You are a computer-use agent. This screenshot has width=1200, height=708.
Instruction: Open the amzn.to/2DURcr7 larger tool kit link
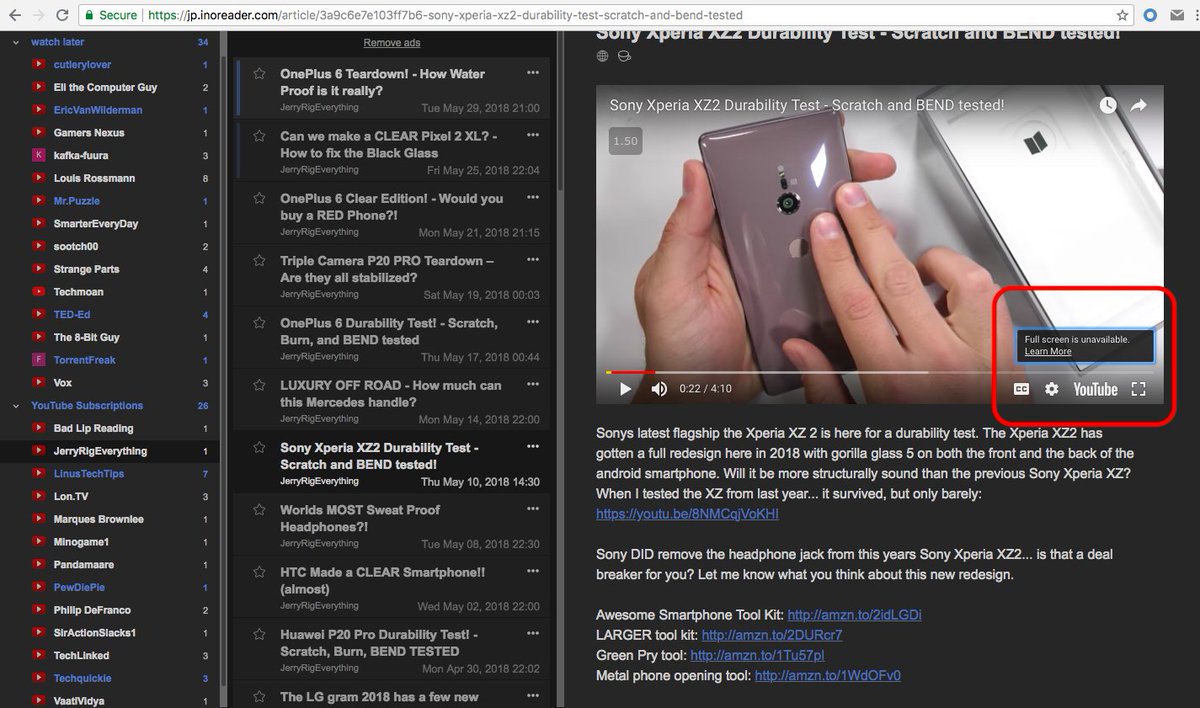(x=772, y=635)
